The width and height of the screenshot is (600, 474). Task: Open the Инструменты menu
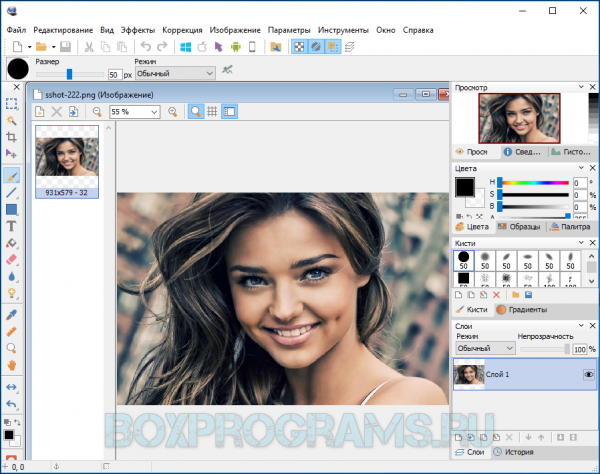coord(343,30)
